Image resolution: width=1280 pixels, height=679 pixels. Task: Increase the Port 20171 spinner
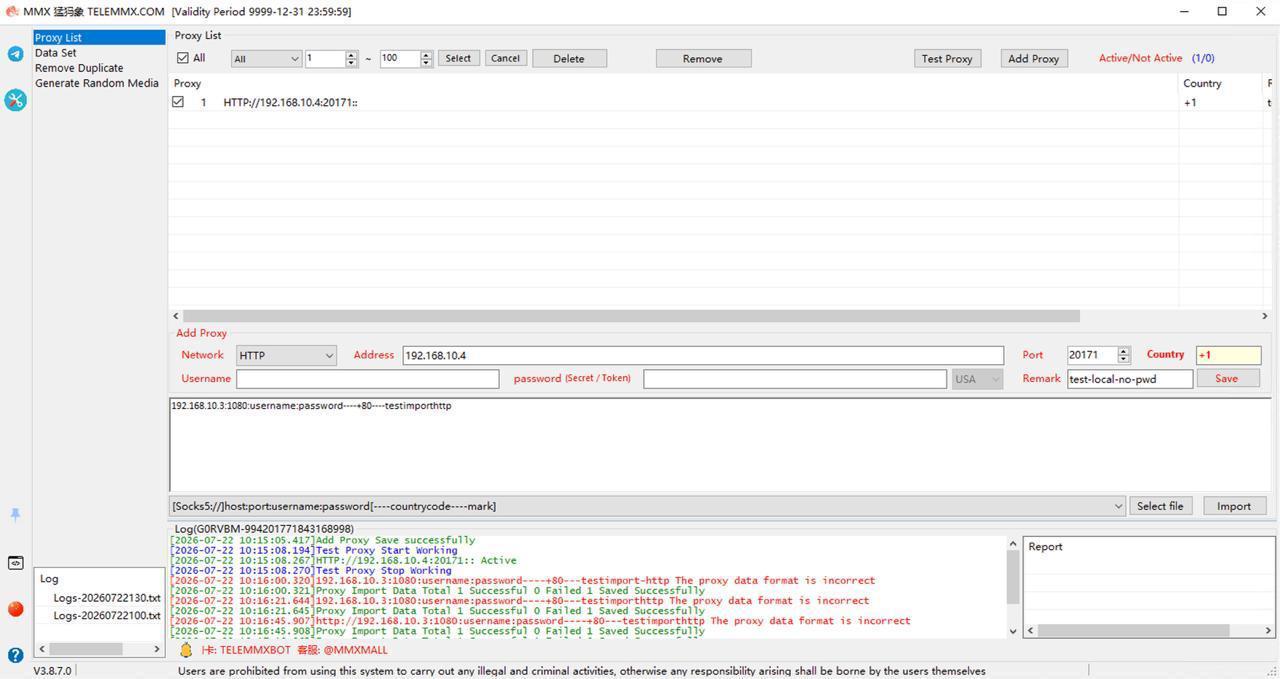click(1123, 351)
